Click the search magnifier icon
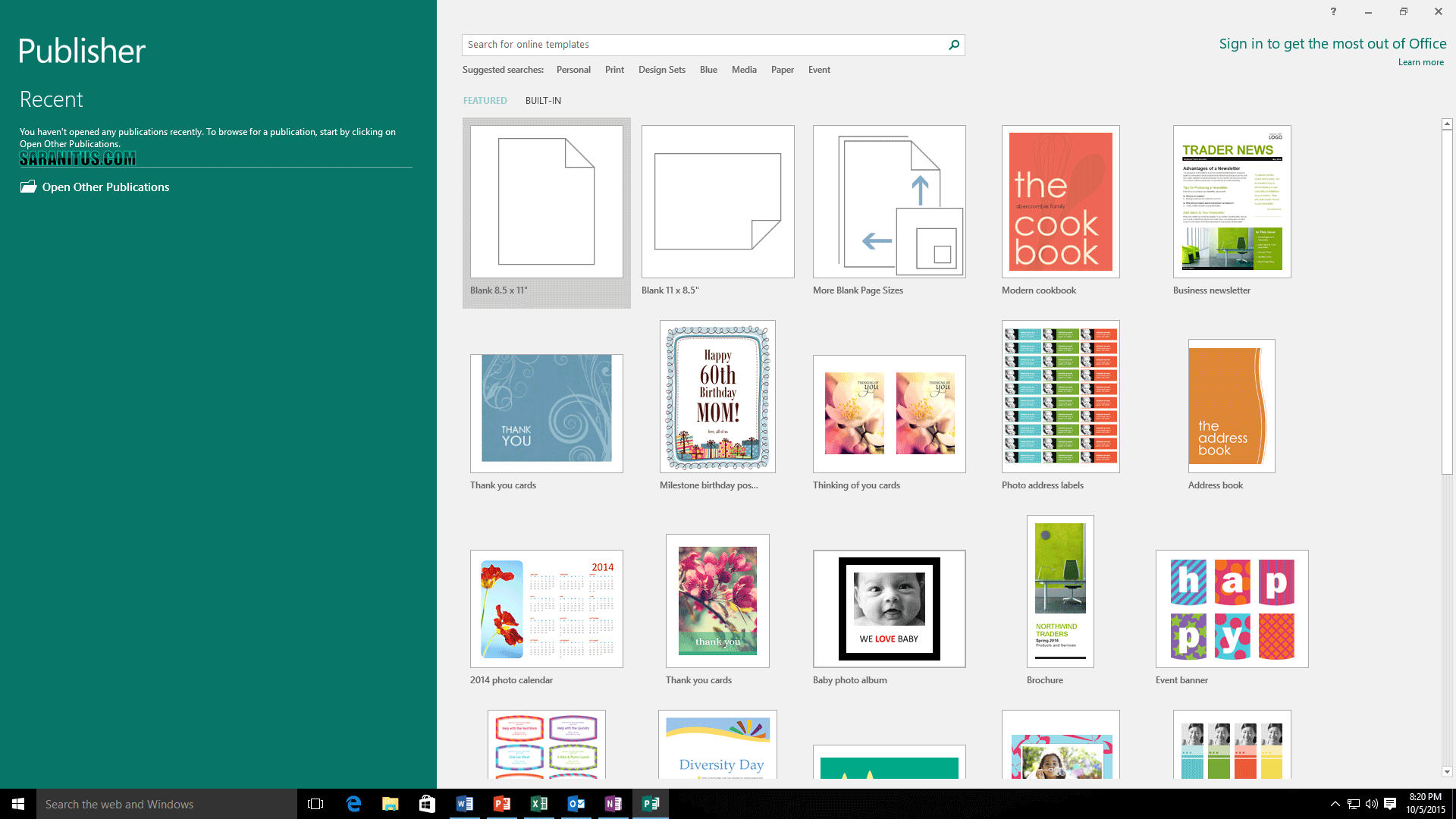Viewport: 1456px width, 819px height. pyautogui.click(x=954, y=45)
